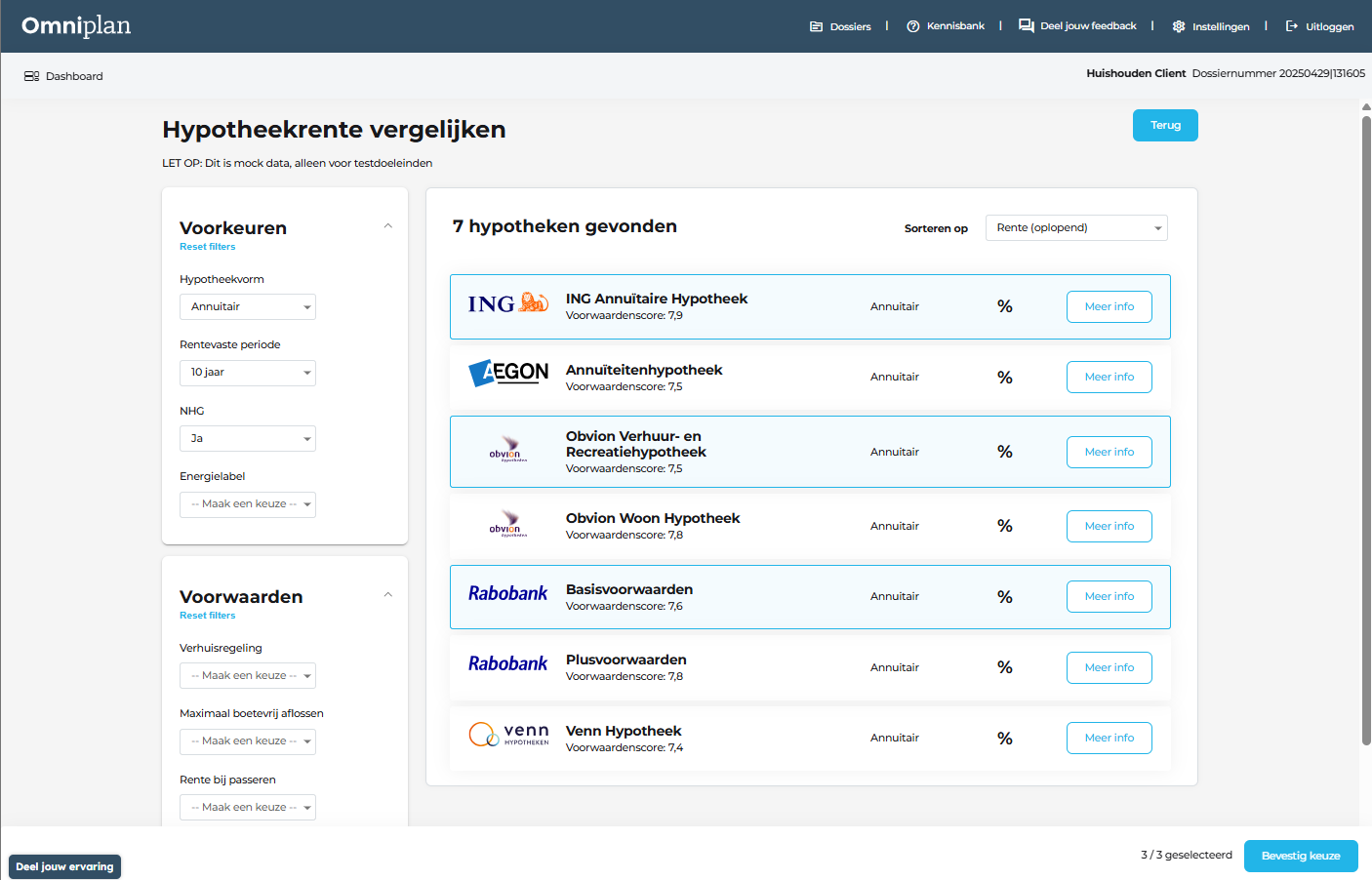Click the page vertical scrollbar thumb
The width and height of the screenshot is (1372, 880).
1366,429
